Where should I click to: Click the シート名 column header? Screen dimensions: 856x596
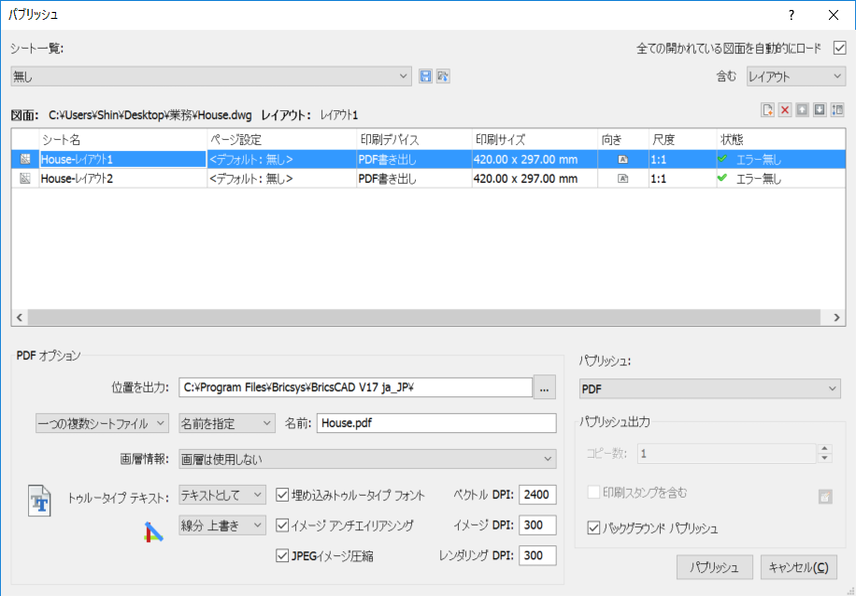(x=123, y=140)
